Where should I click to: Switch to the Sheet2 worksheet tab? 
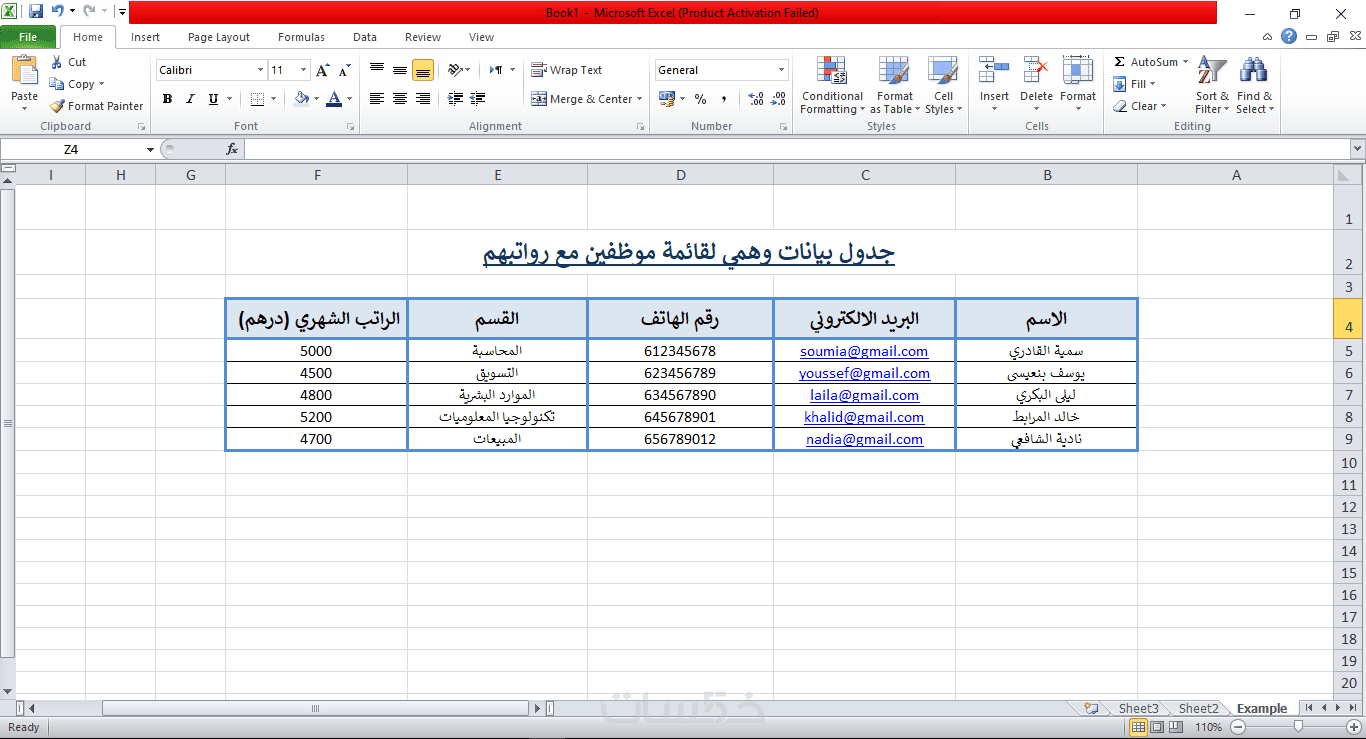pos(1198,708)
